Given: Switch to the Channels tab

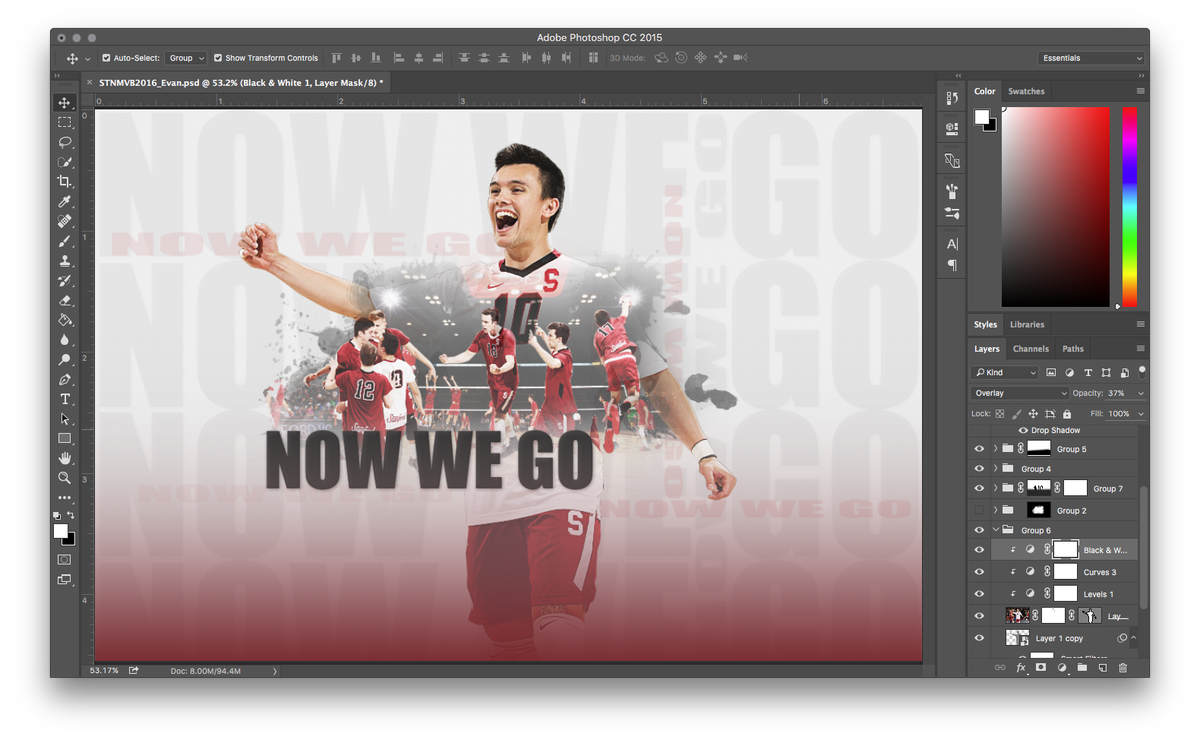Looking at the screenshot, I should click(x=1031, y=349).
